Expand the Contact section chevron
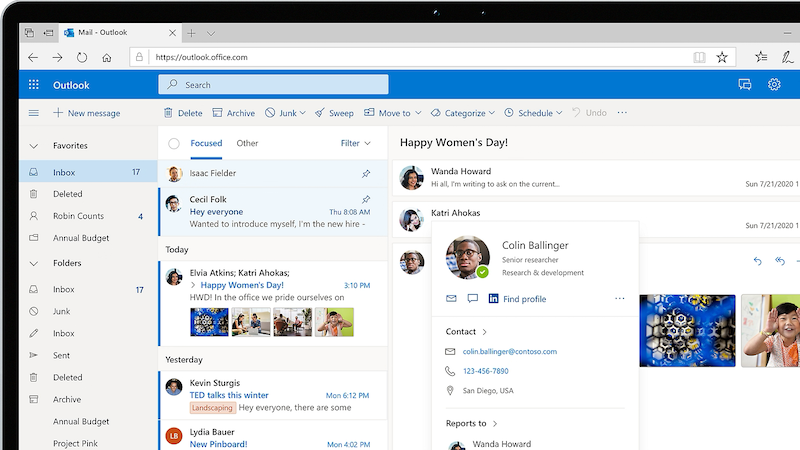The width and height of the screenshot is (800, 450). tap(484, 332)
